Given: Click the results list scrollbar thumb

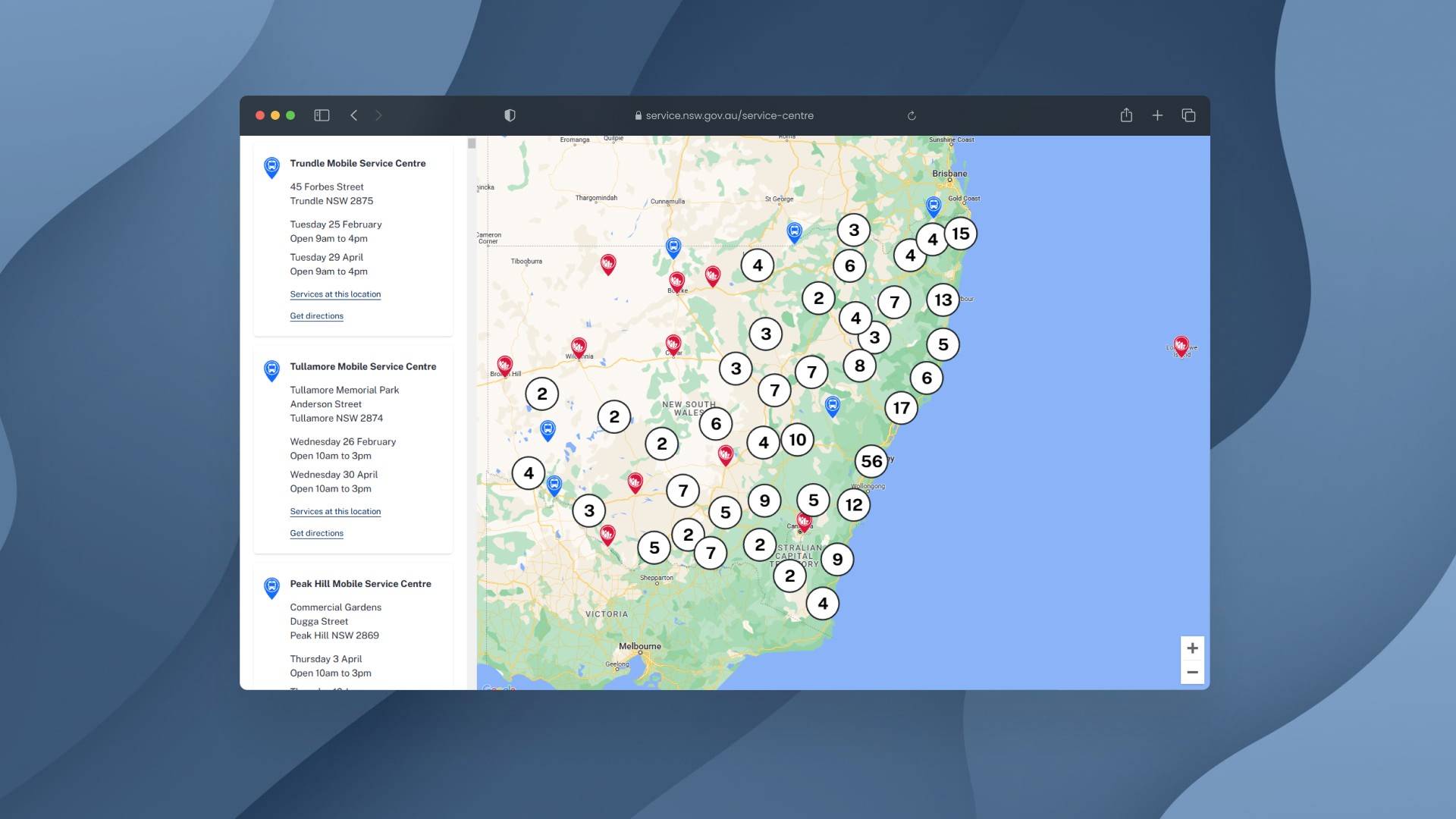Looking at the screenshot, I should 472,143.
